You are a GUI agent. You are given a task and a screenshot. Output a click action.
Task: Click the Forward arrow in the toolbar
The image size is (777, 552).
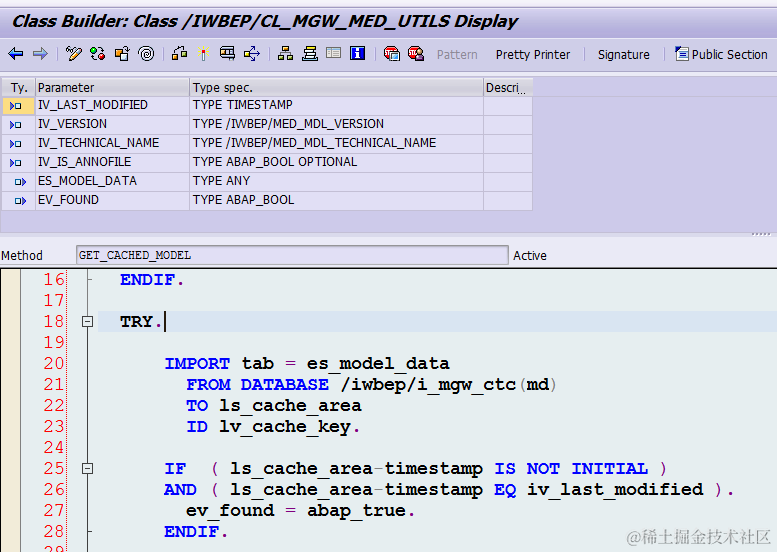coord(40,54)
